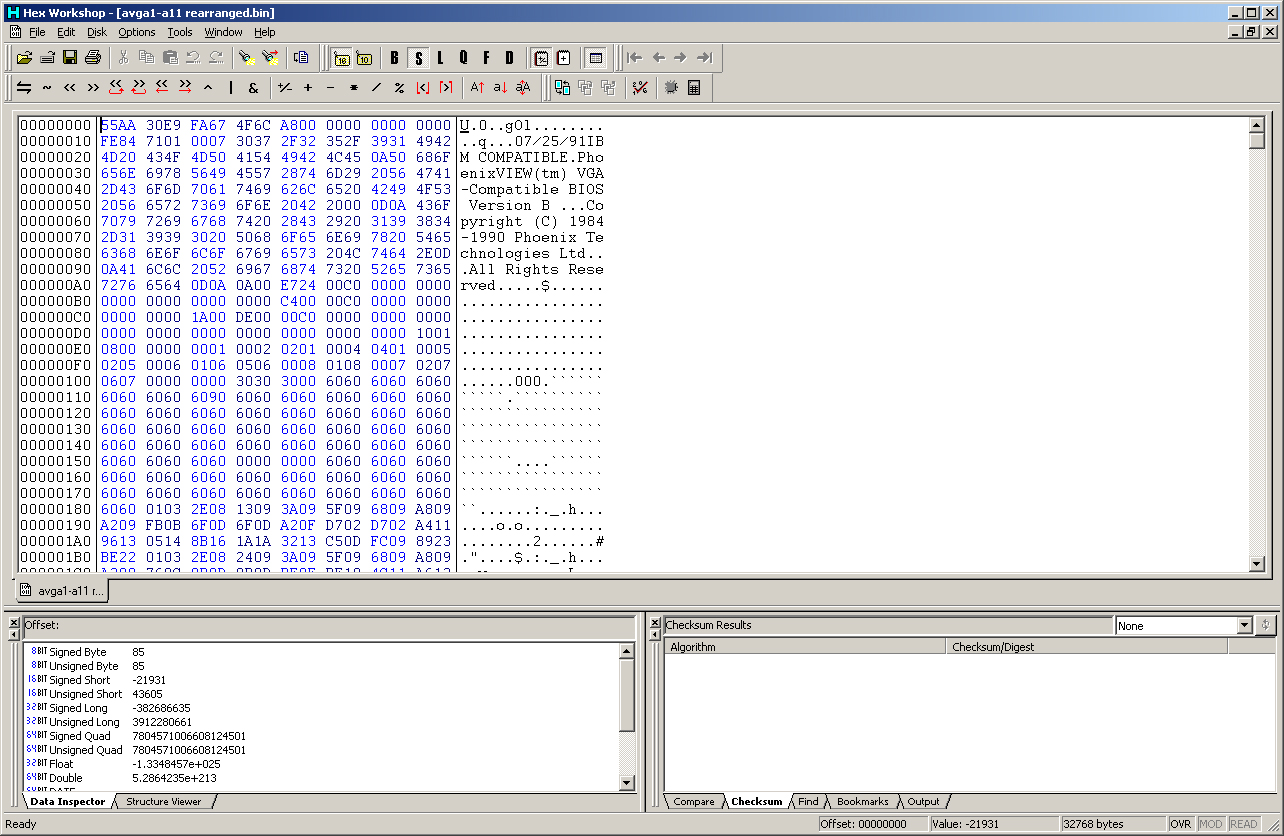
Task: Toggle hexadecimal (16) offset display
Action: tap(341, 58)
